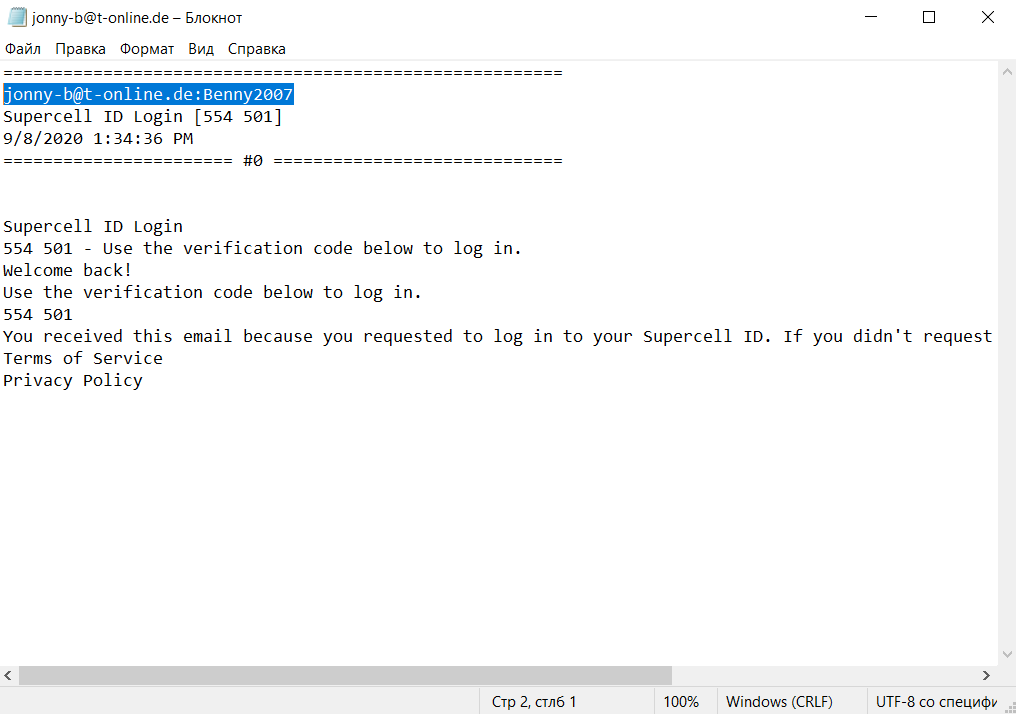Image resolution: width=1016 pixels, height=714 pixels.
Task: Place cursor on Privacy Policy line
Action: tap(73, 380)
